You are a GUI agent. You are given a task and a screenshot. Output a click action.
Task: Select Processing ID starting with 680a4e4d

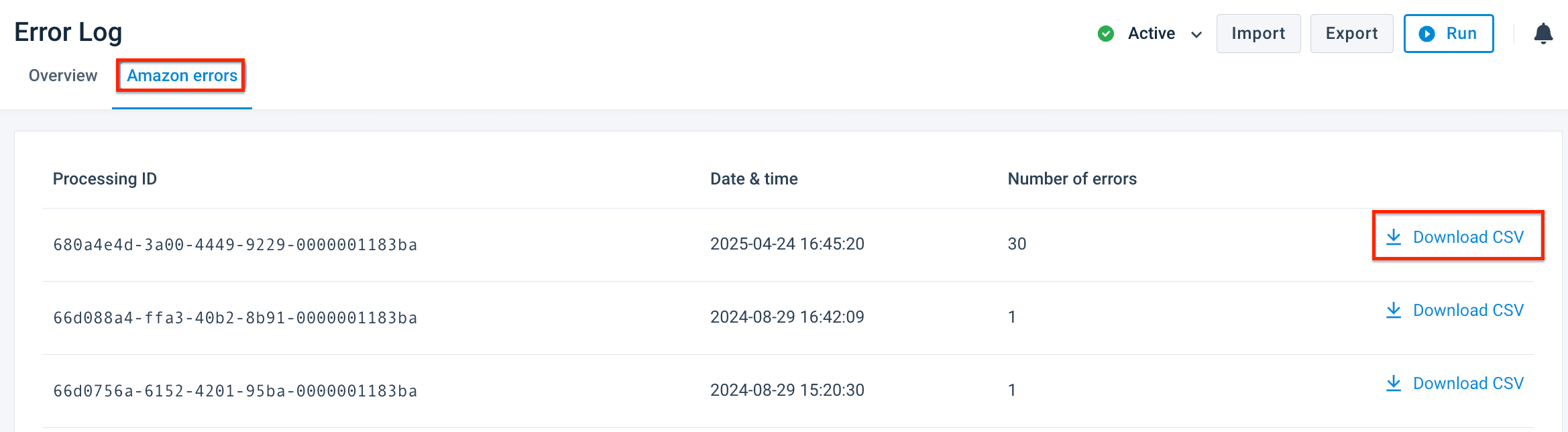pos(235,244)
